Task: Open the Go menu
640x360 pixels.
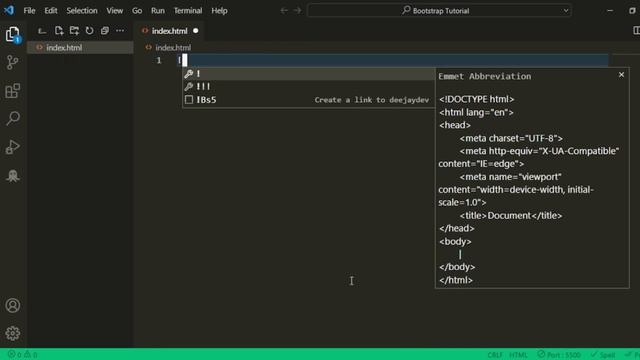Action: coord(137,11)
